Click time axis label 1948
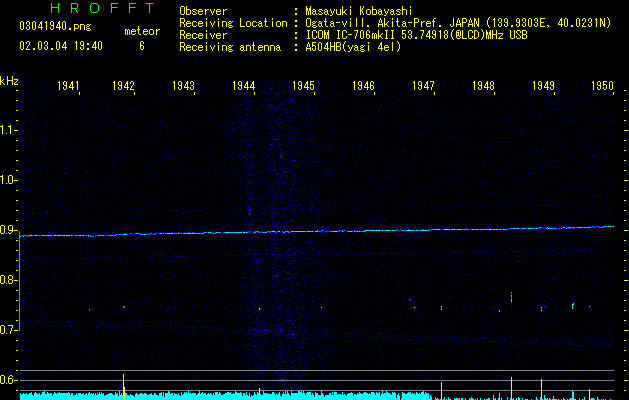This screenshot has width=629, height=400. click(x=483, y=85)
